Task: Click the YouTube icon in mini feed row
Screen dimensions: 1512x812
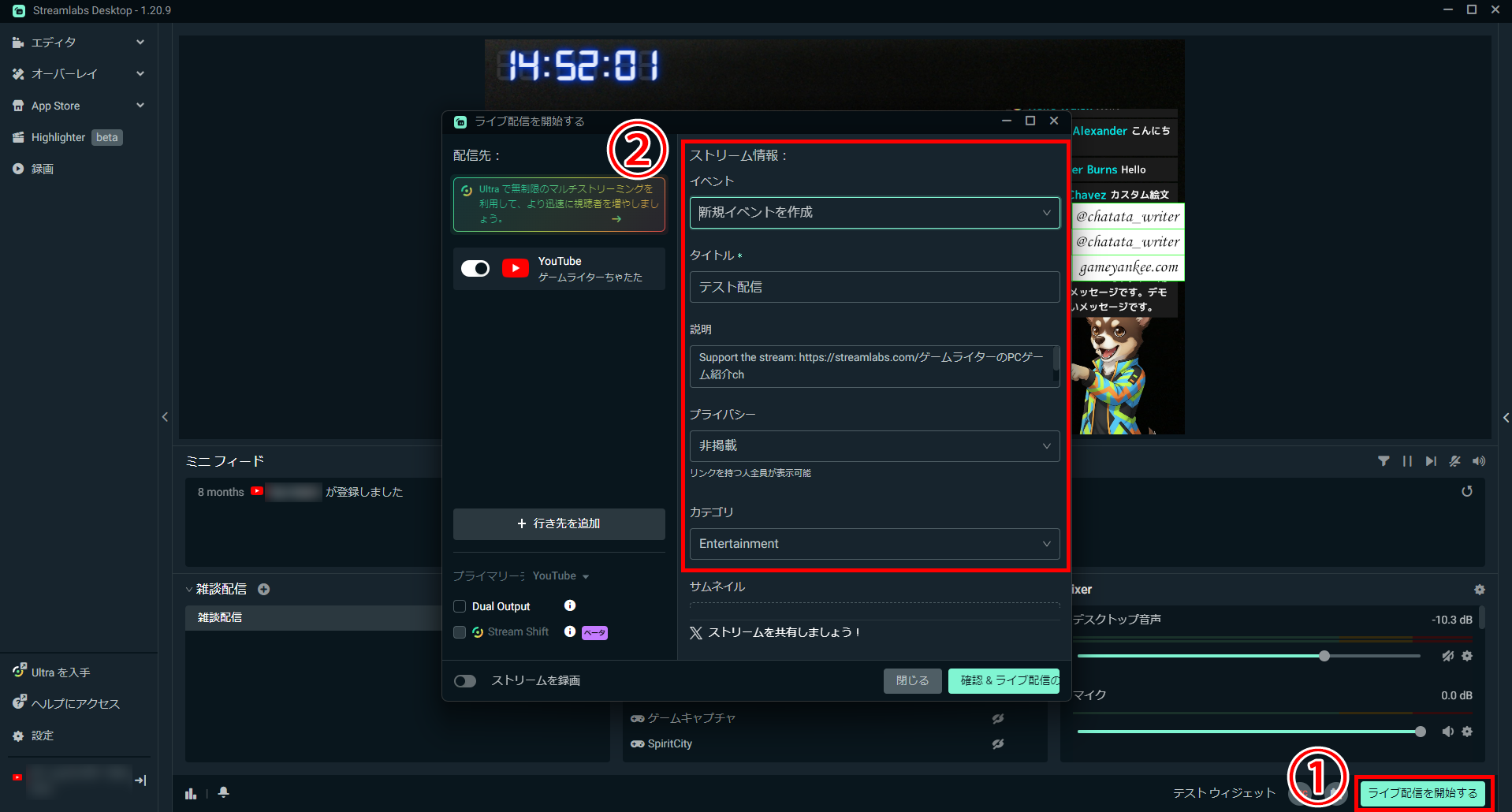Action: 257,491
